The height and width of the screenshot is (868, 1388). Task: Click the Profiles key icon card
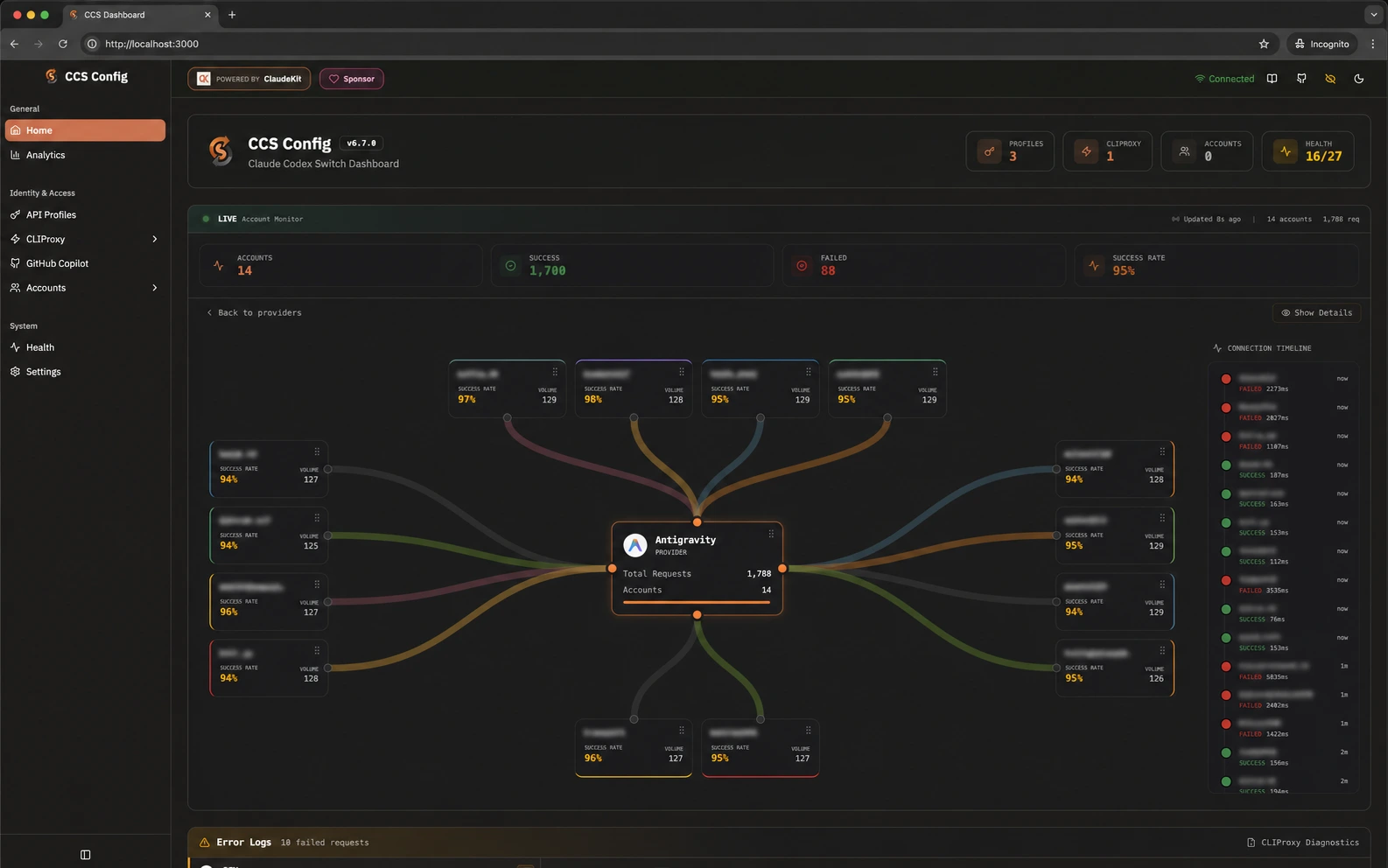1010,151
